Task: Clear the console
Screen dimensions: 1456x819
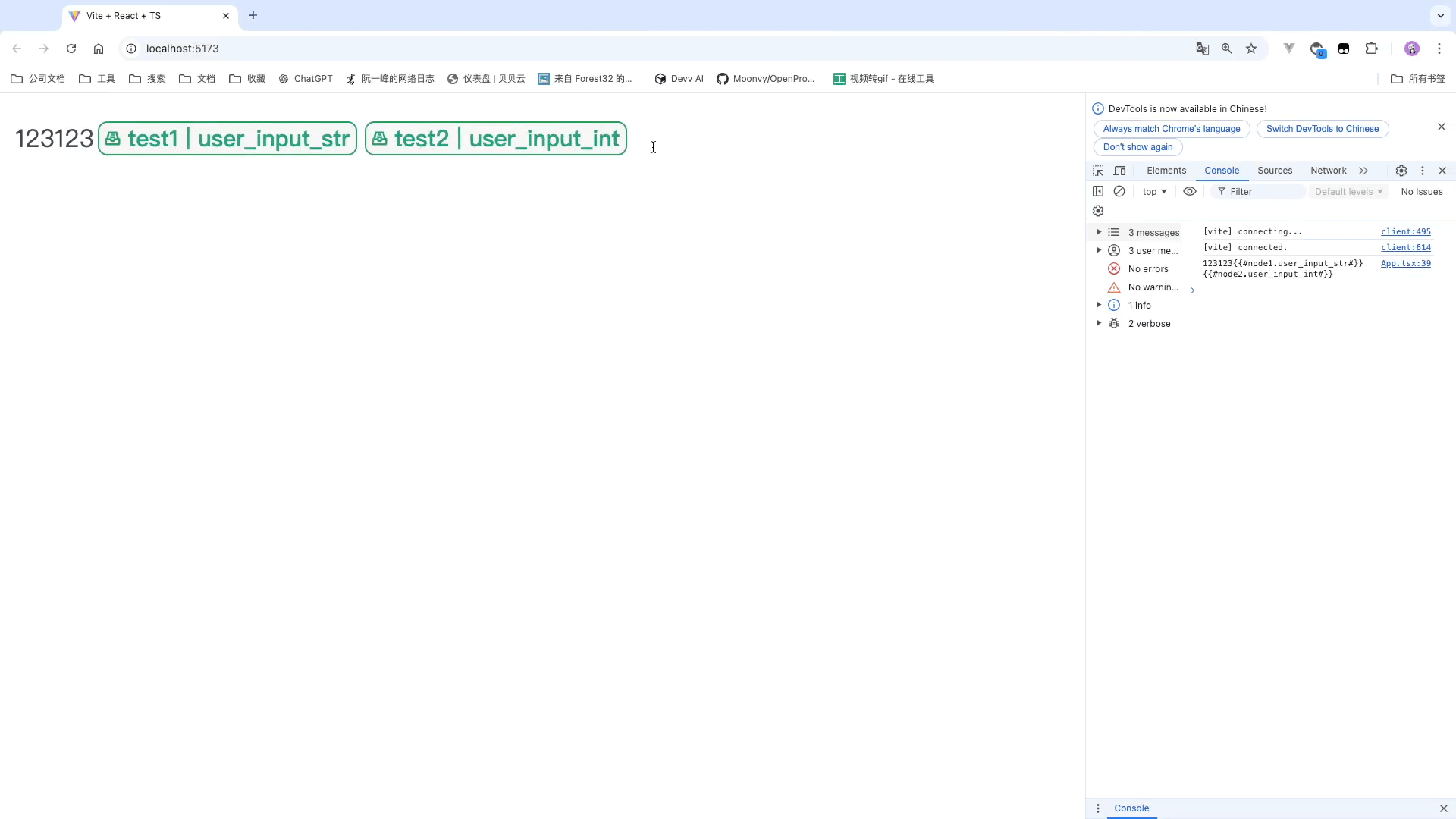Action: (1120, 191)
